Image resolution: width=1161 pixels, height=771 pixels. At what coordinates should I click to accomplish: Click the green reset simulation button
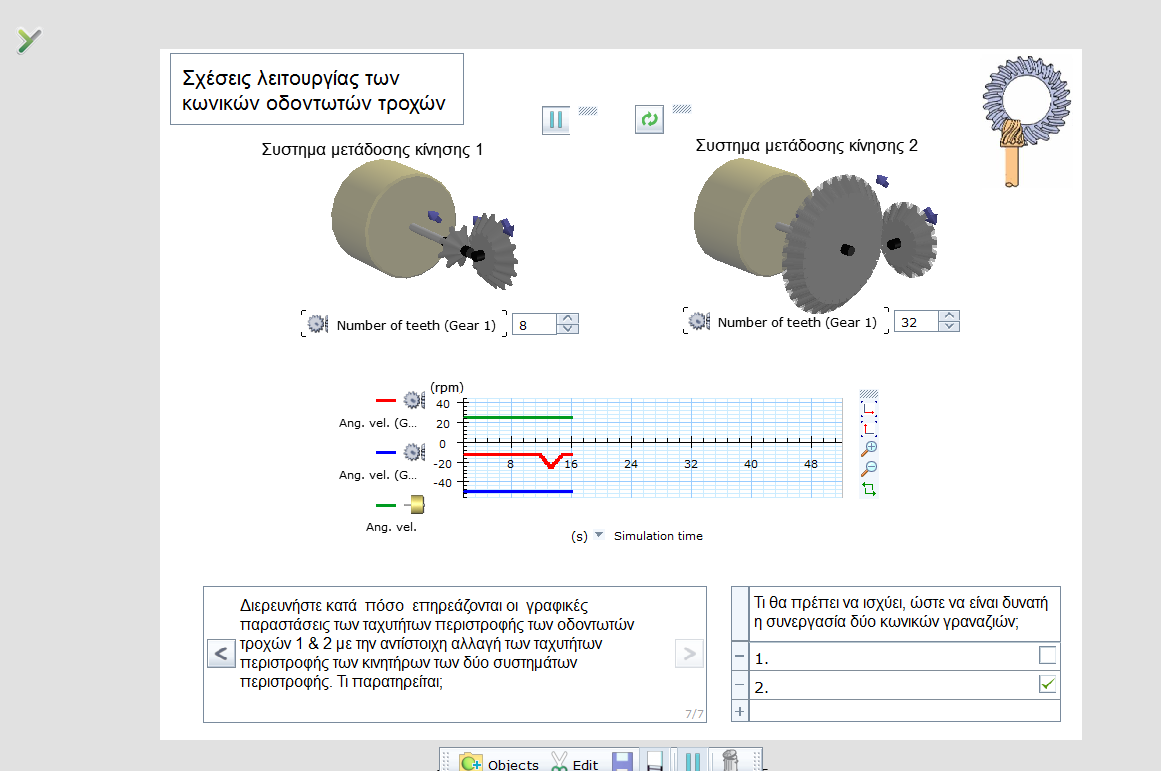tap(649, 119)
